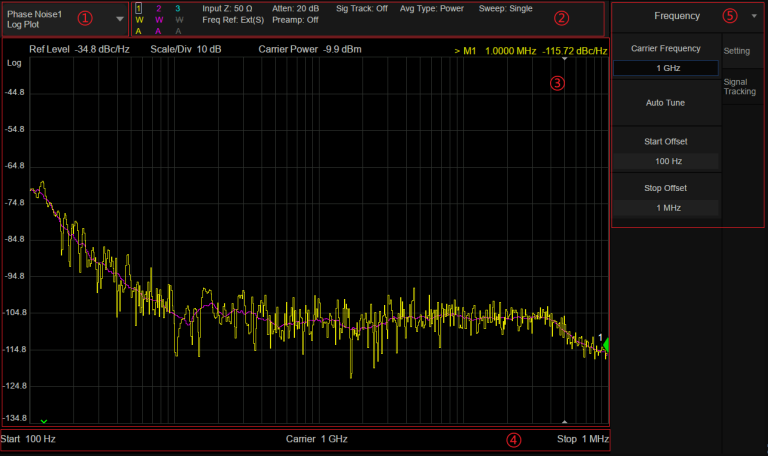
Task: Click white triangle marker at bottom of graph
Action: (x=566, y=421)
